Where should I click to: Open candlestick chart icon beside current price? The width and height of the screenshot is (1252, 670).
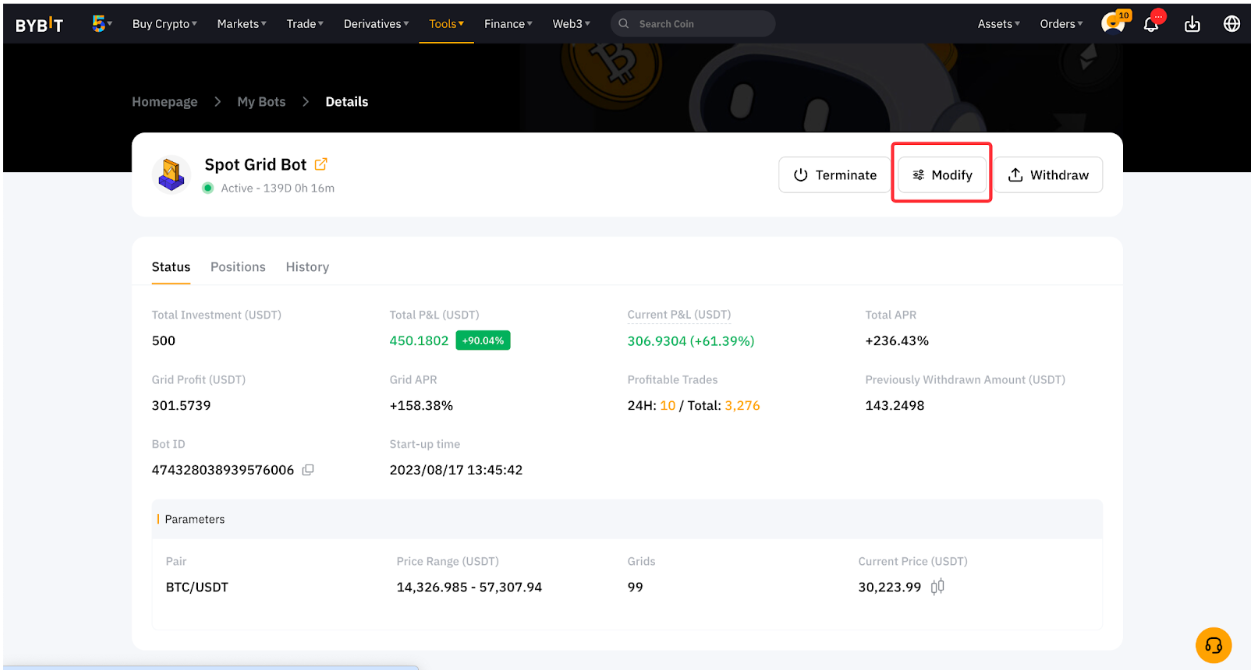pos(937,587)
